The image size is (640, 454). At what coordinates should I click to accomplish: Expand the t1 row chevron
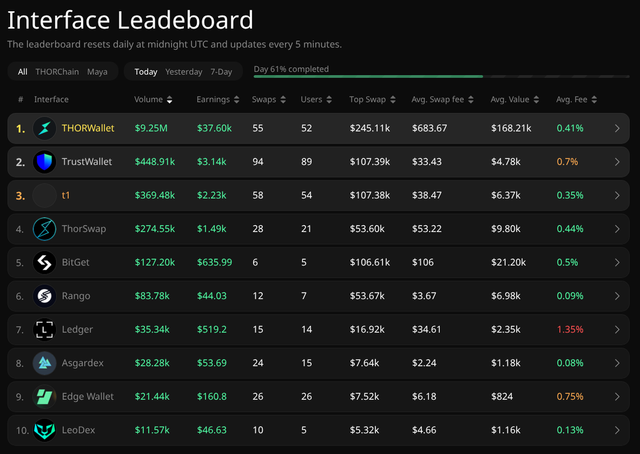(617, 195)
